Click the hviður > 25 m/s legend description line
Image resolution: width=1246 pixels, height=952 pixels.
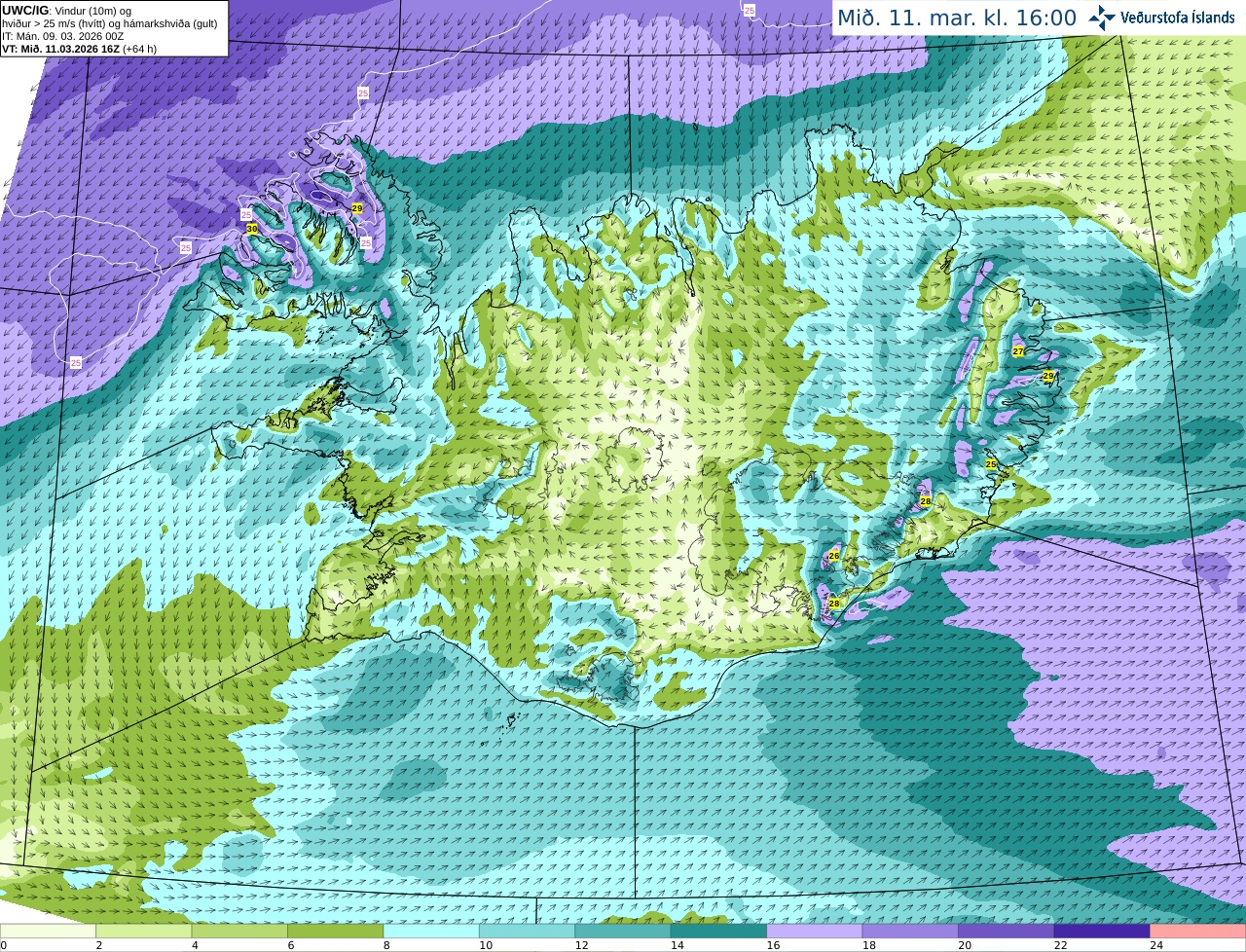[110, 23]
